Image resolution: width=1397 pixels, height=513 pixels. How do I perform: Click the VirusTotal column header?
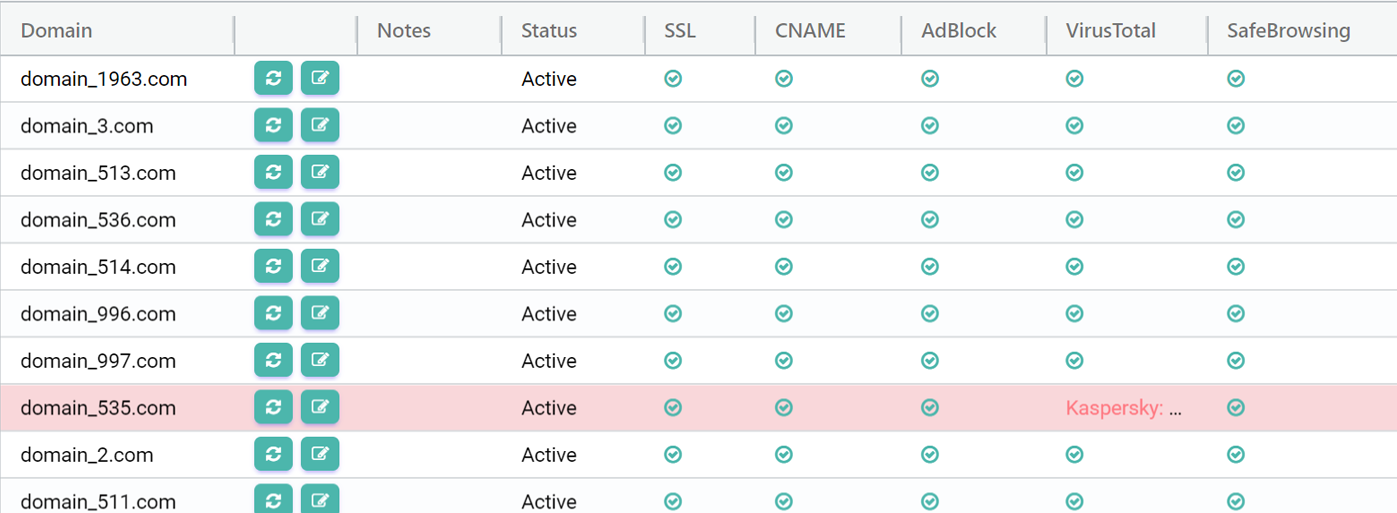1110,31
